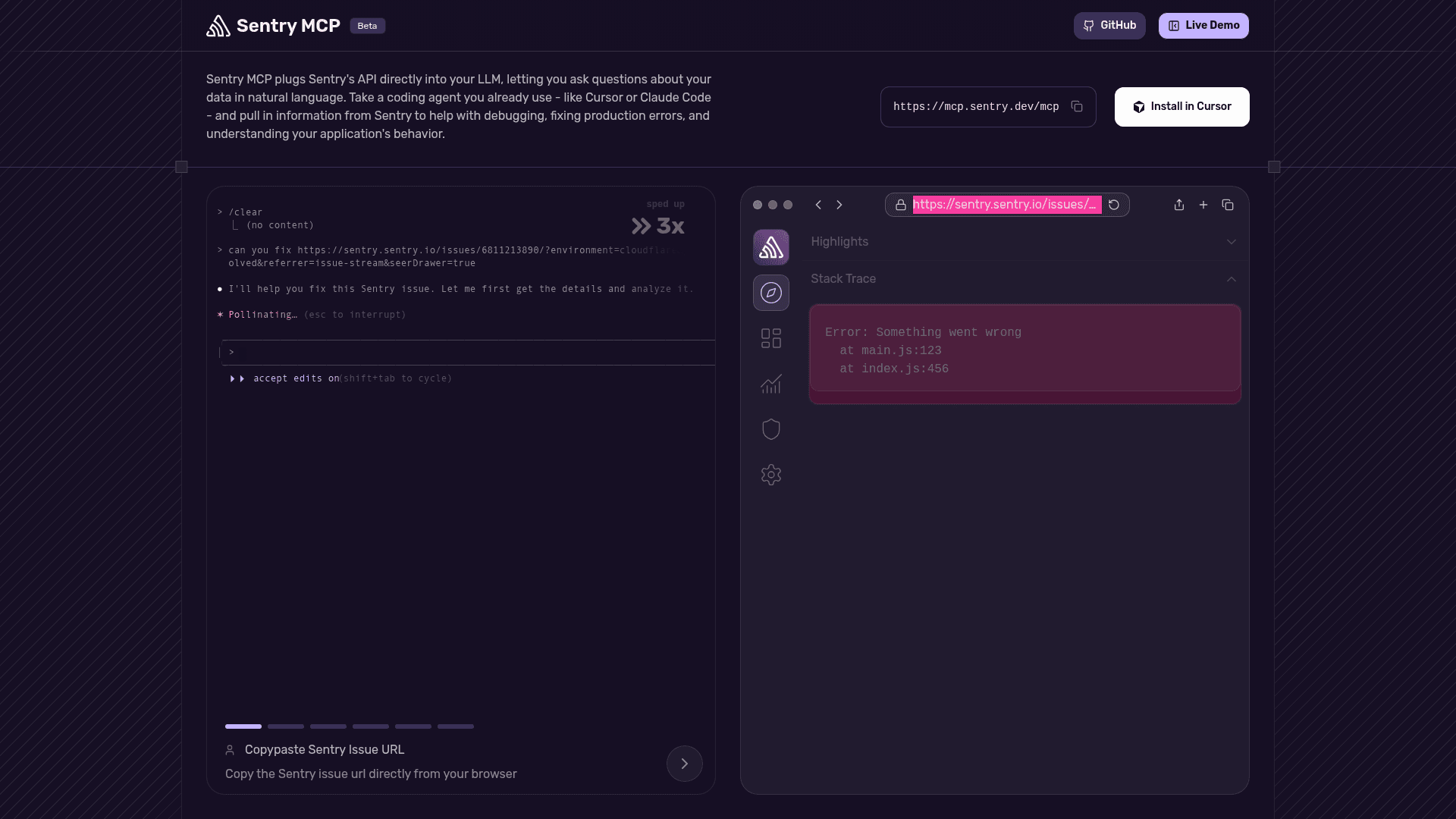Click the lock icon in the address bar

coord(901,205)
